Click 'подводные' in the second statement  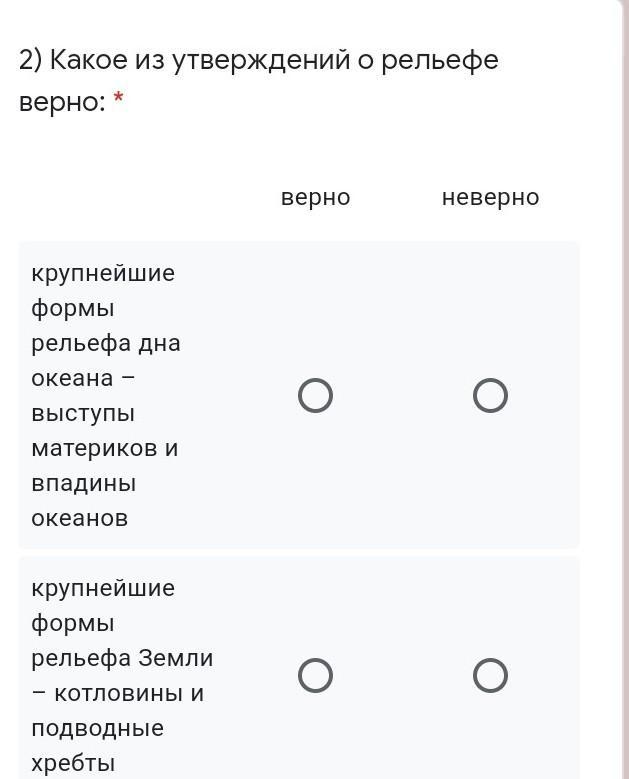[97, 728]
